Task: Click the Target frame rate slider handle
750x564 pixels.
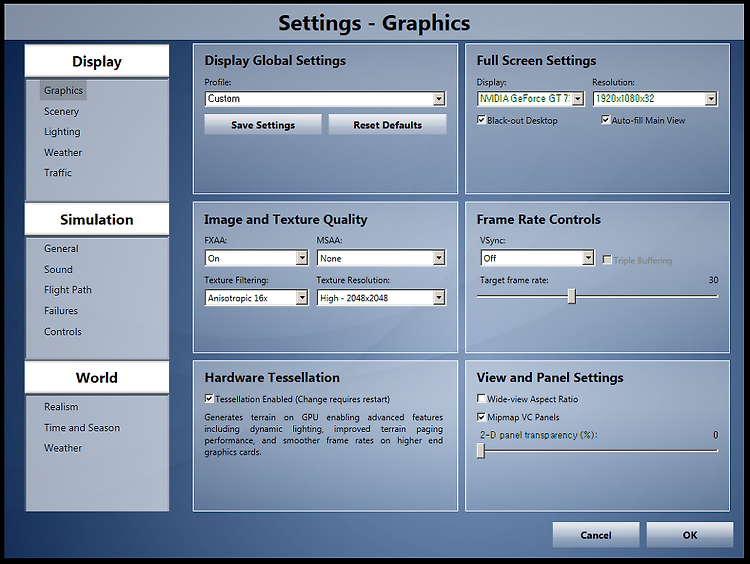Action: (x=572, y=296)
